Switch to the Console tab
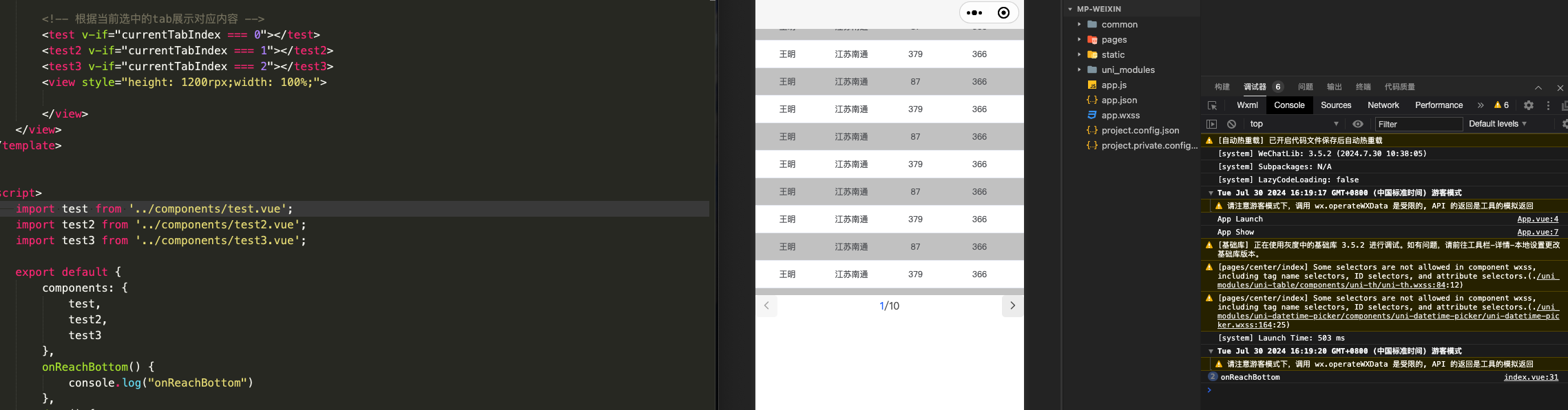 point(1289,105)
